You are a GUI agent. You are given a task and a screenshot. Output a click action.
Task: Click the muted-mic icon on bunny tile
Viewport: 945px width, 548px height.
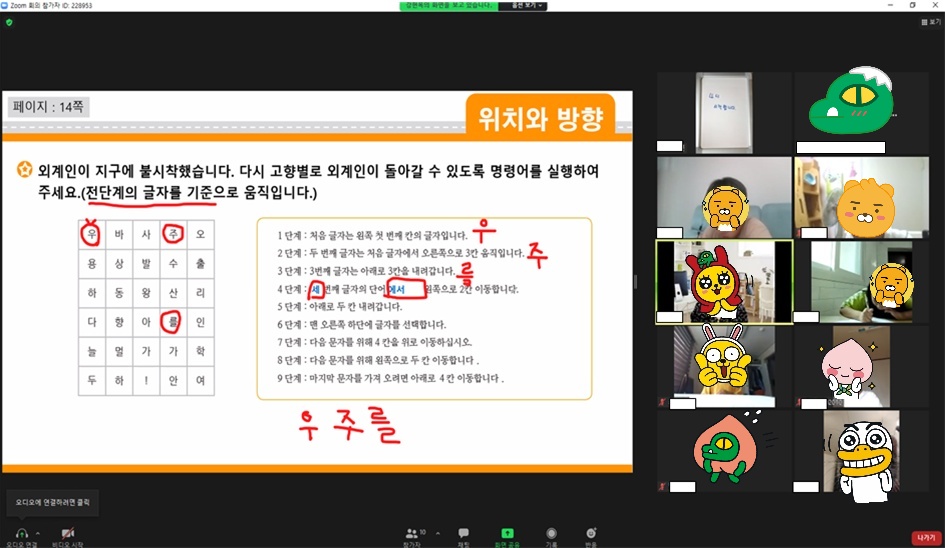click(662, 402)
